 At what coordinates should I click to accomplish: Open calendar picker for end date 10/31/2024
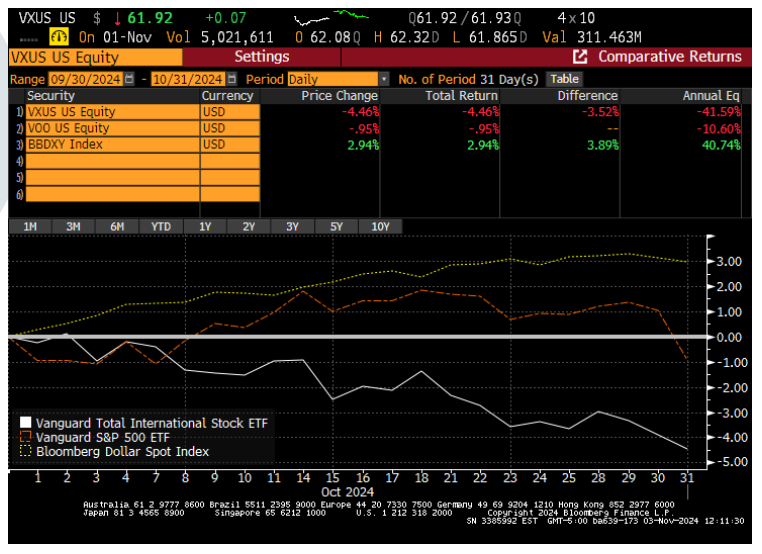point(232,79)
